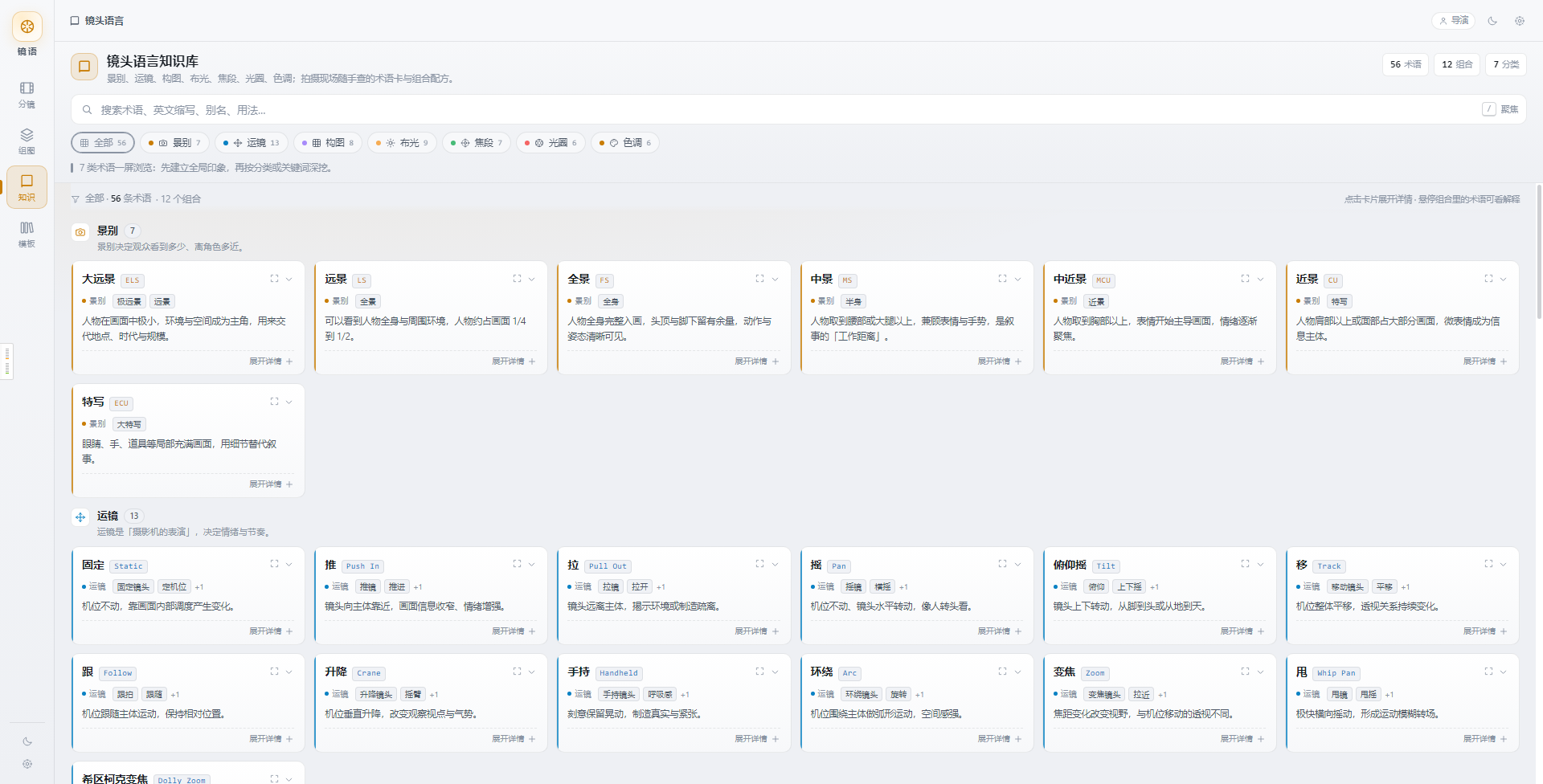Toggle dark mode moon in top bar
Screen dimensions: 1543x784
pyautogui.click(x=1492, y=21)
